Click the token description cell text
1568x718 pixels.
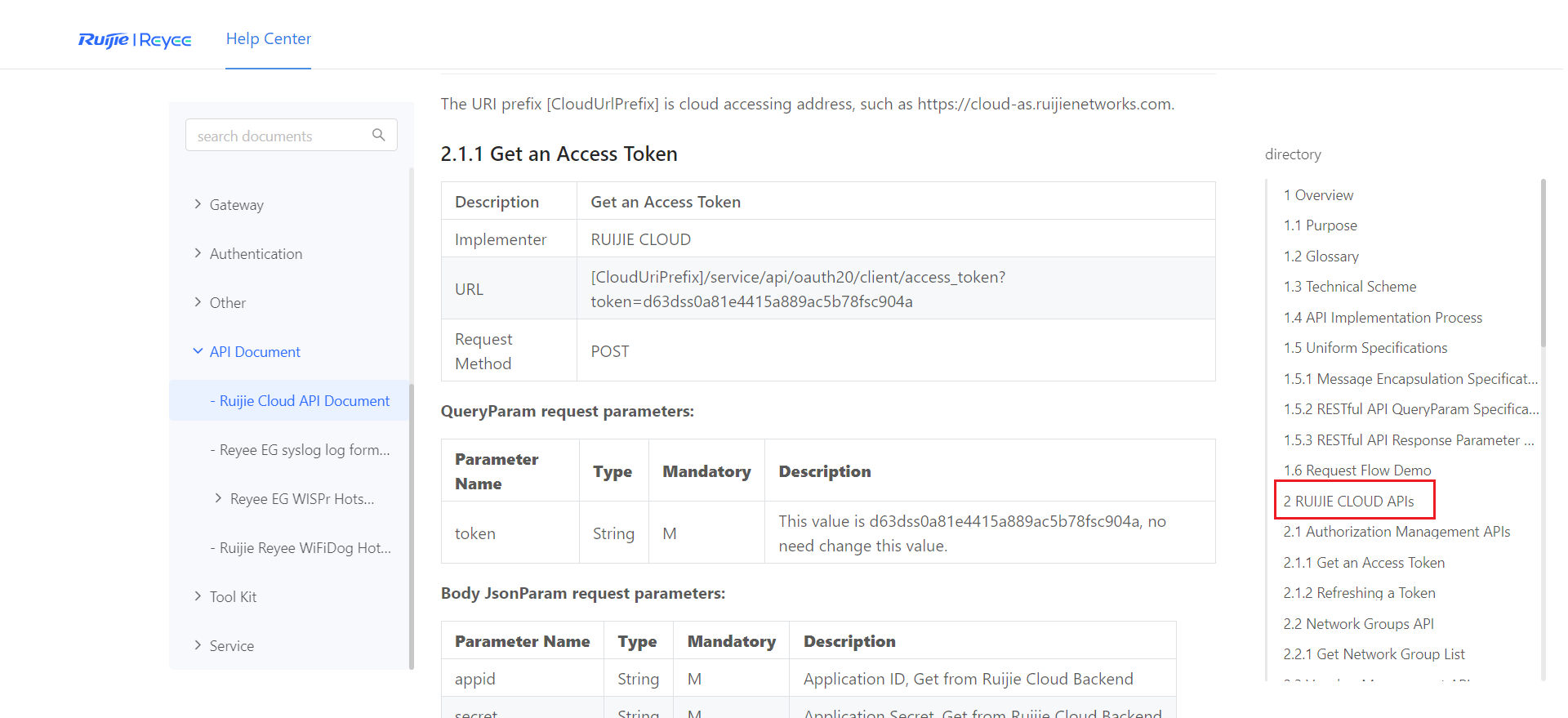[x=972, y=533]
